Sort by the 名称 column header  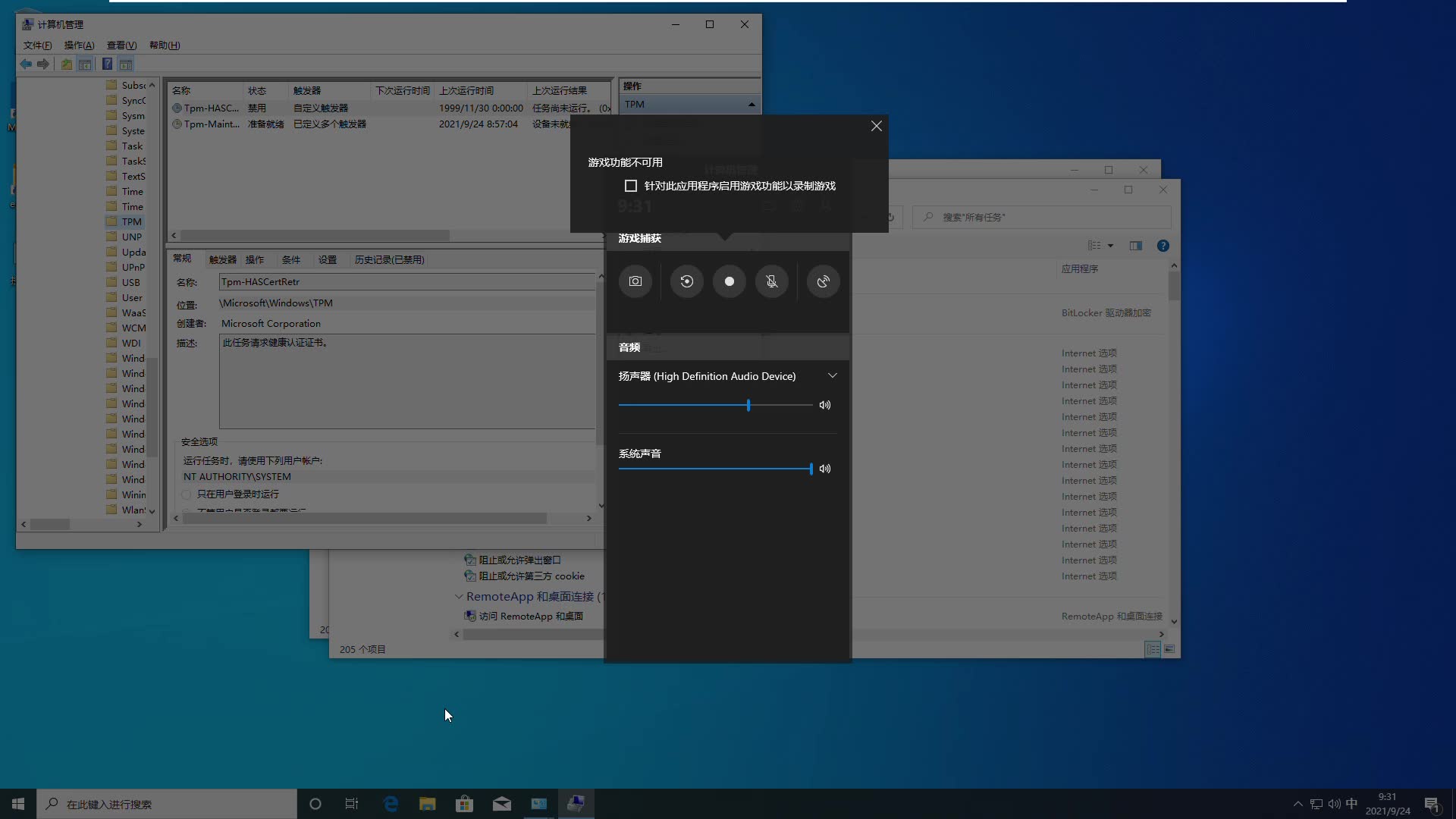tap(205, 90)
